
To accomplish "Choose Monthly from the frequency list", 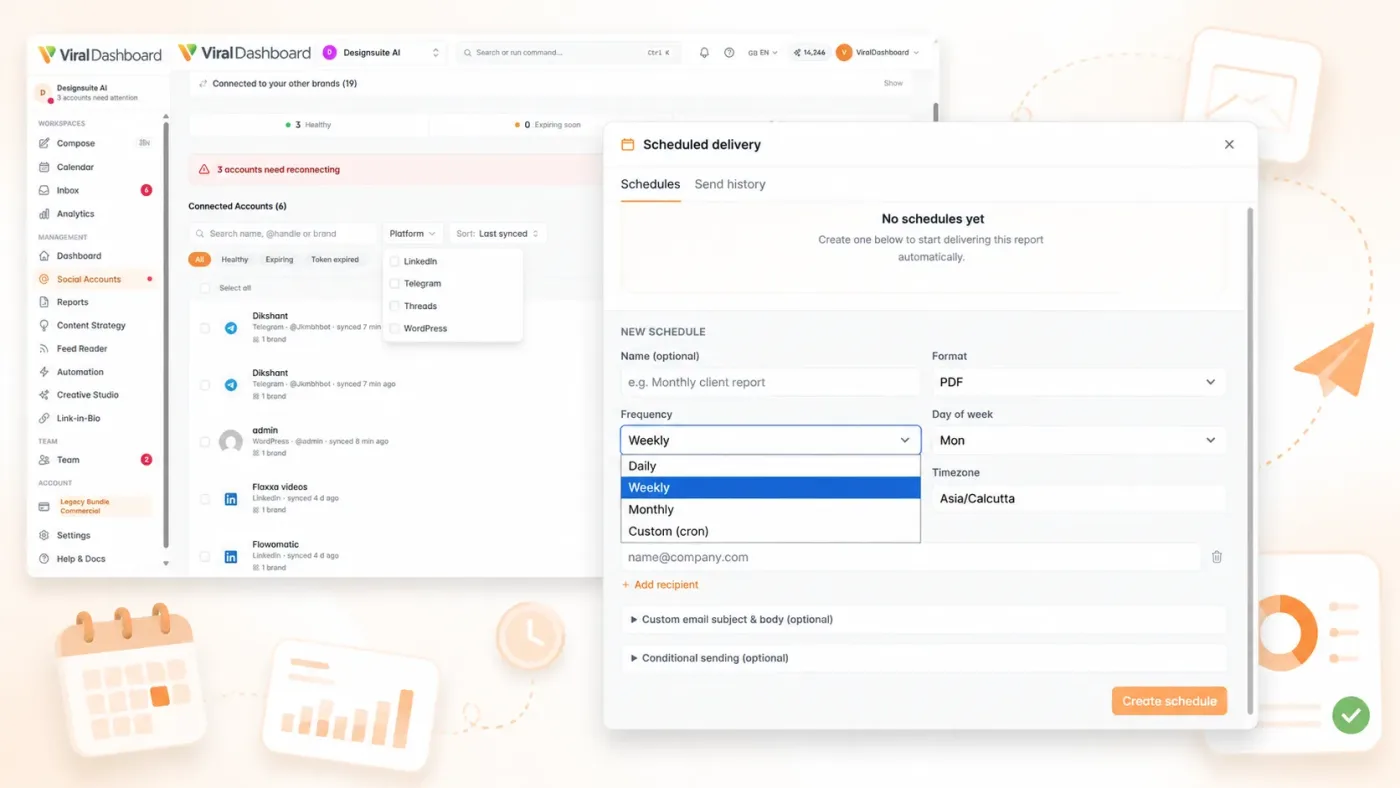I will [770, 509].
